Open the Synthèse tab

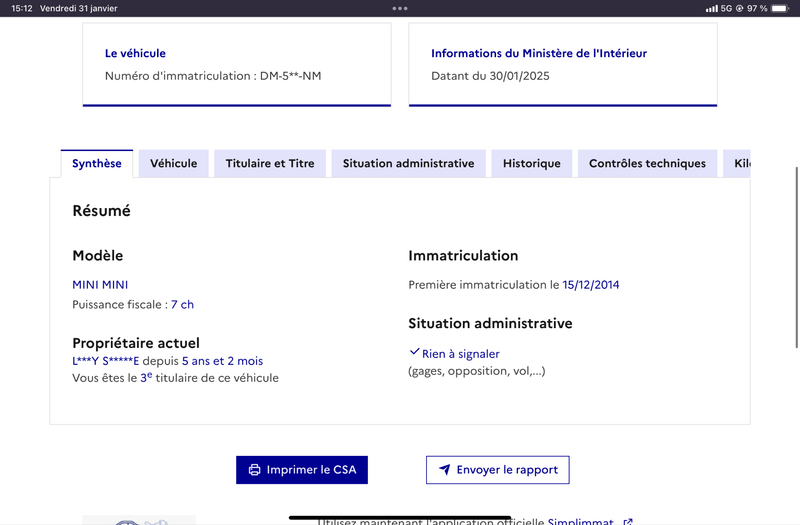click(97, 163)
